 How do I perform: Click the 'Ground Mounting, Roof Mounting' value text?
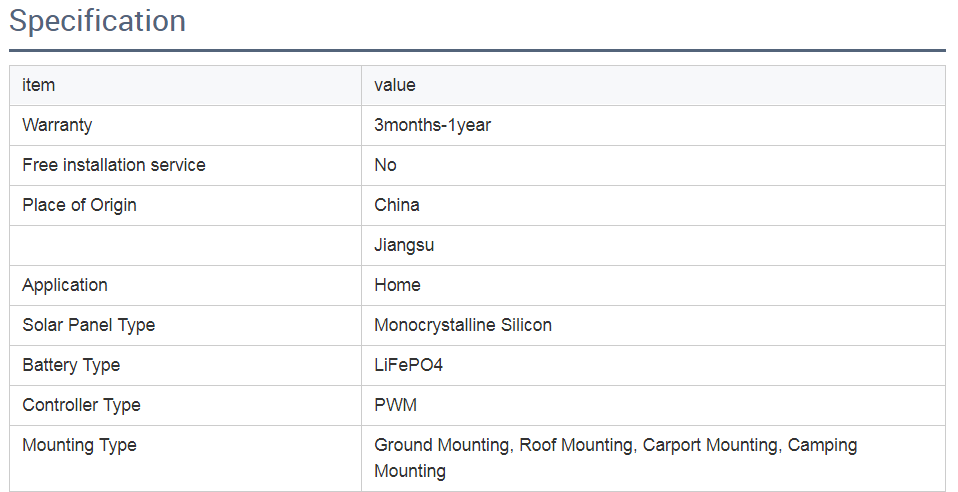(x=503, y=445)
